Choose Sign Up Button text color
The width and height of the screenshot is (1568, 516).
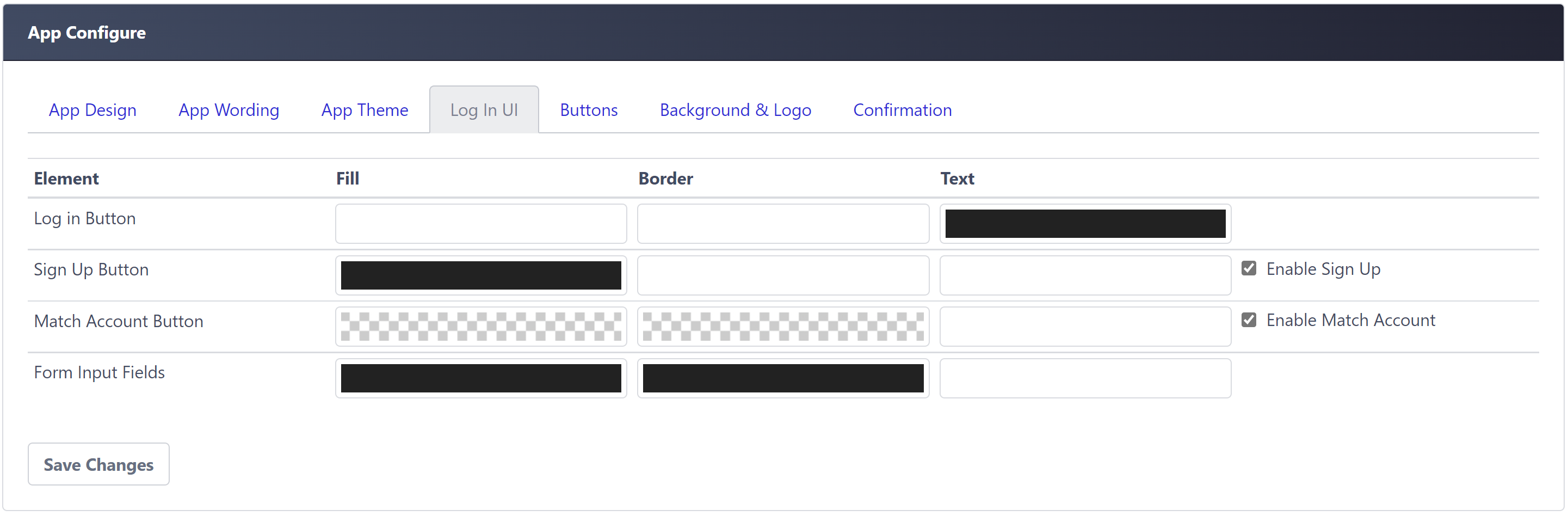click(x=1085, y=276)
